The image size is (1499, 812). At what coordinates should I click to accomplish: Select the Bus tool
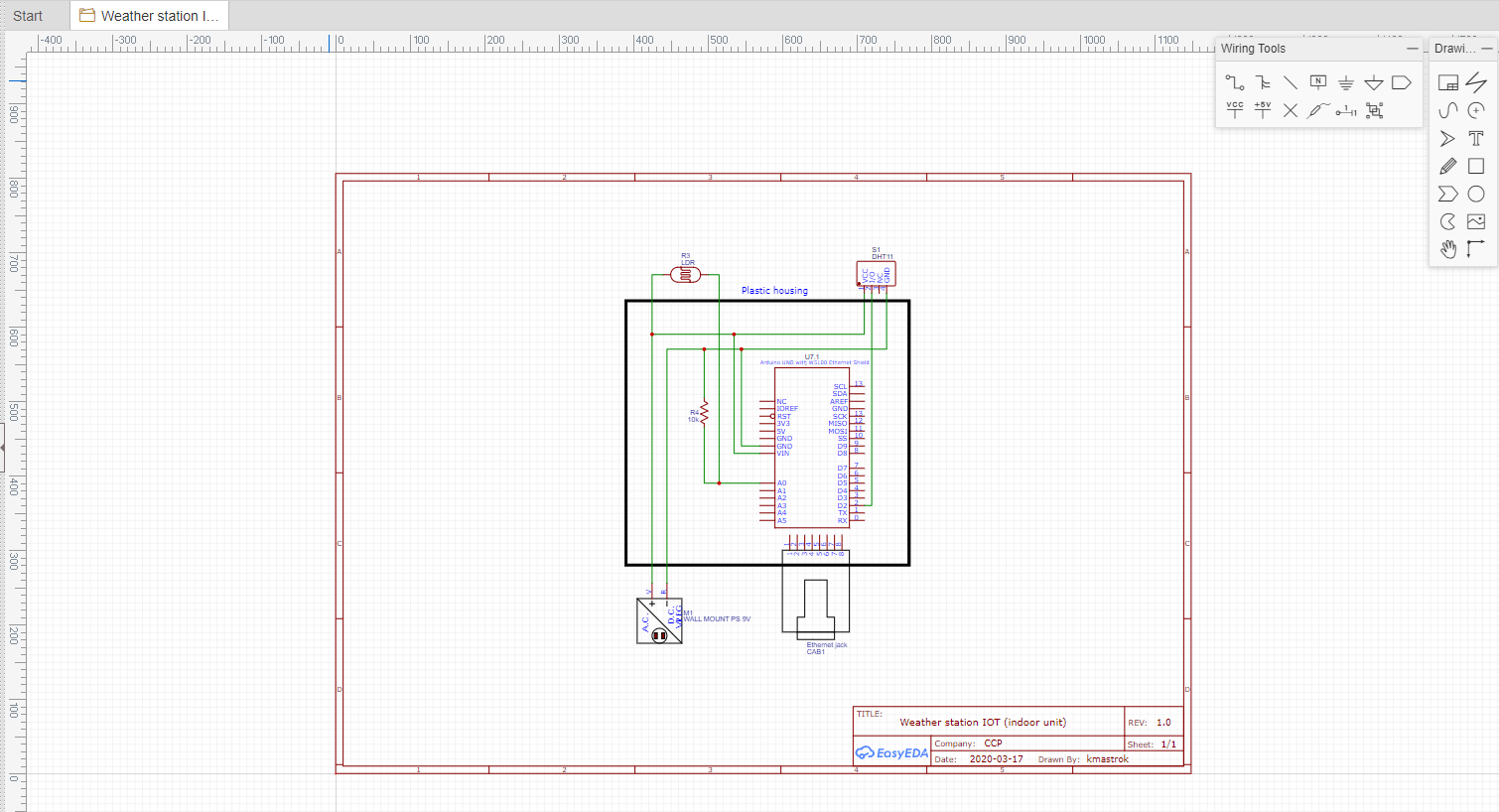tap(1263, 82)
